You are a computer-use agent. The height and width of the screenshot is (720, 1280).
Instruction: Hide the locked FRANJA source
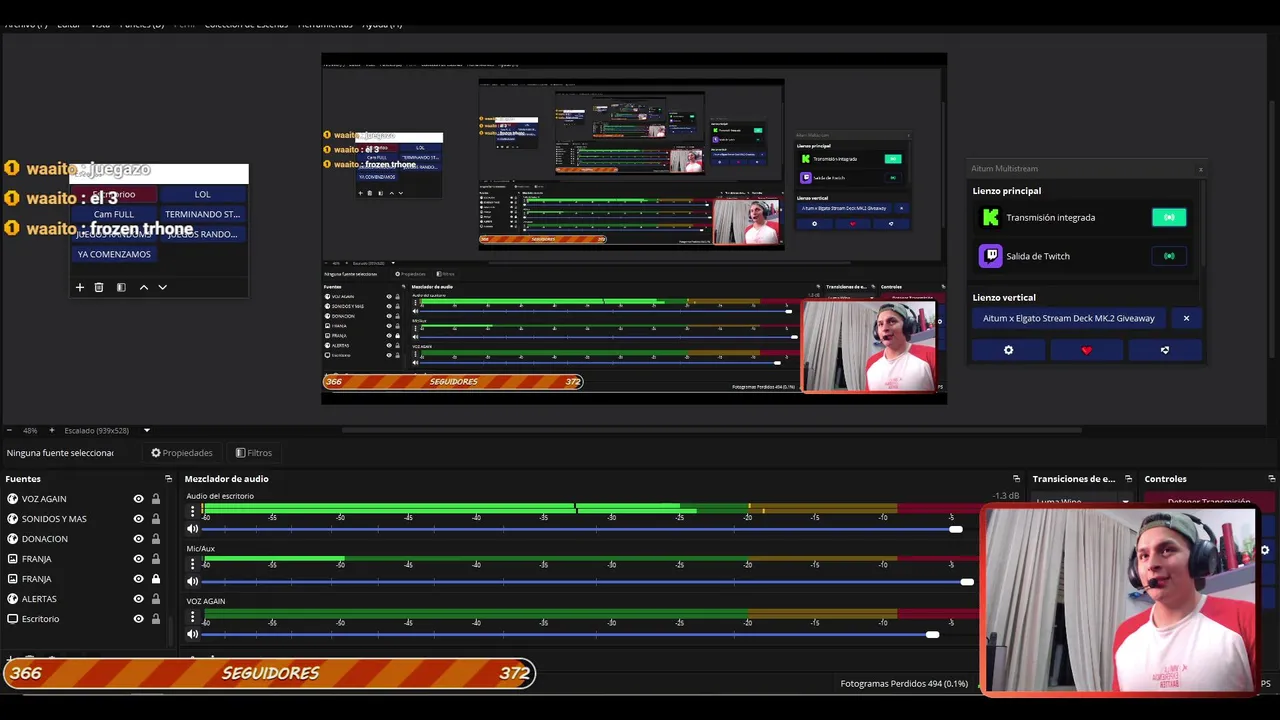tap(138, 579)
